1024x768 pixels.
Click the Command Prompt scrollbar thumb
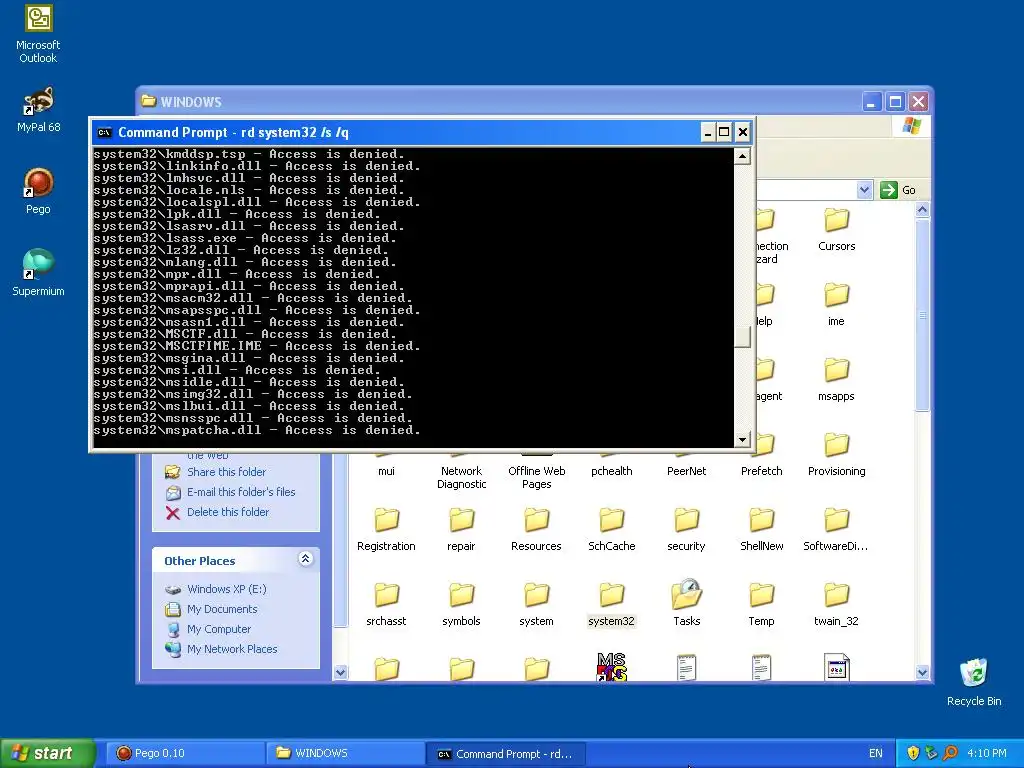click(x=742, y=336)
